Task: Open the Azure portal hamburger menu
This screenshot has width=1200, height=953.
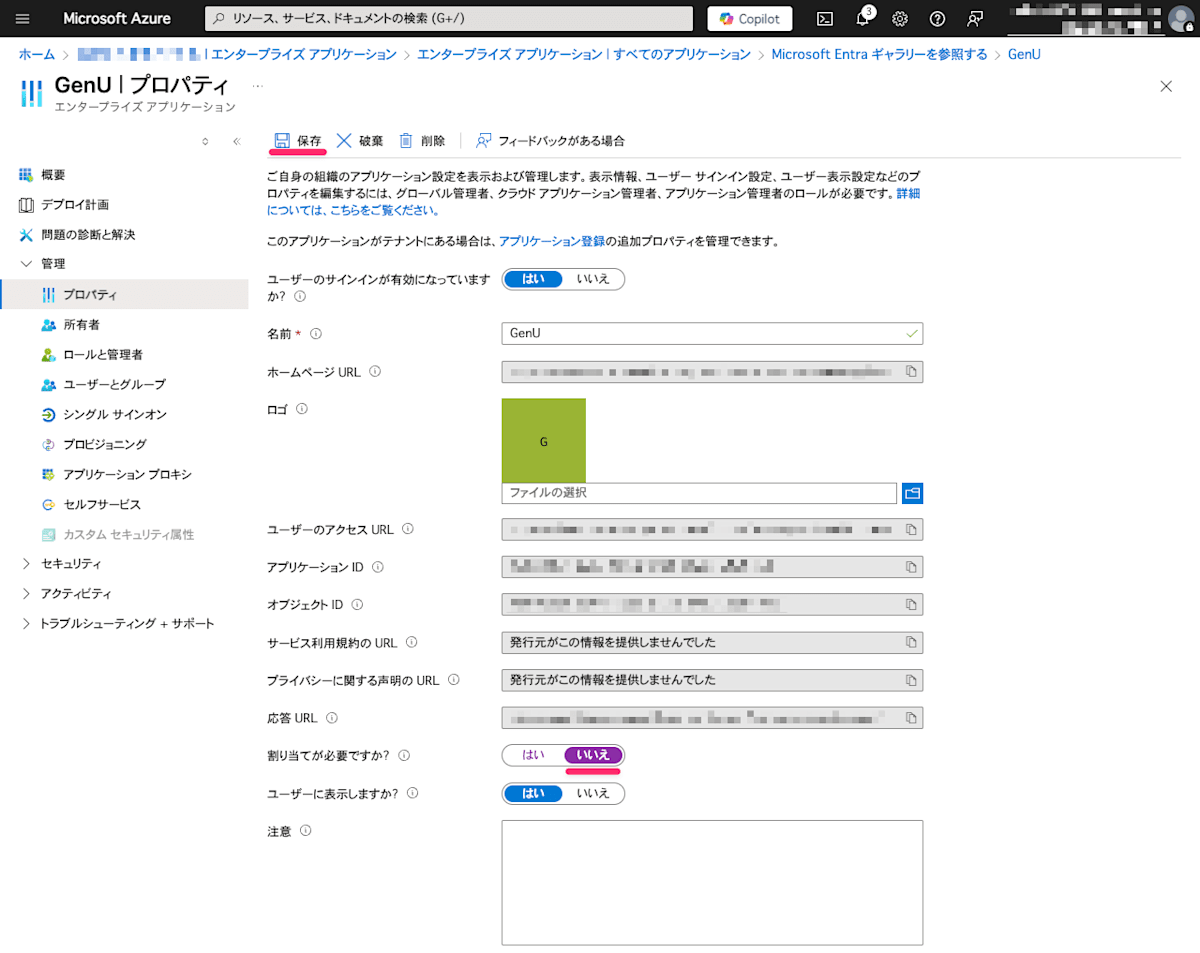Action: tap(23, 18)
